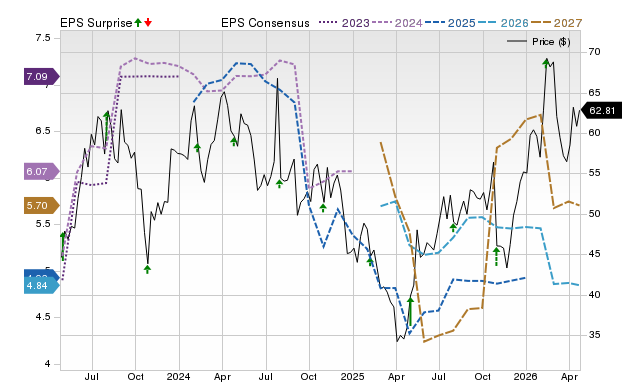Toggle the Price ($) line legend entry
Image resolution: width=640 pixels, height=382 pixels.
(x=538, y=42)
